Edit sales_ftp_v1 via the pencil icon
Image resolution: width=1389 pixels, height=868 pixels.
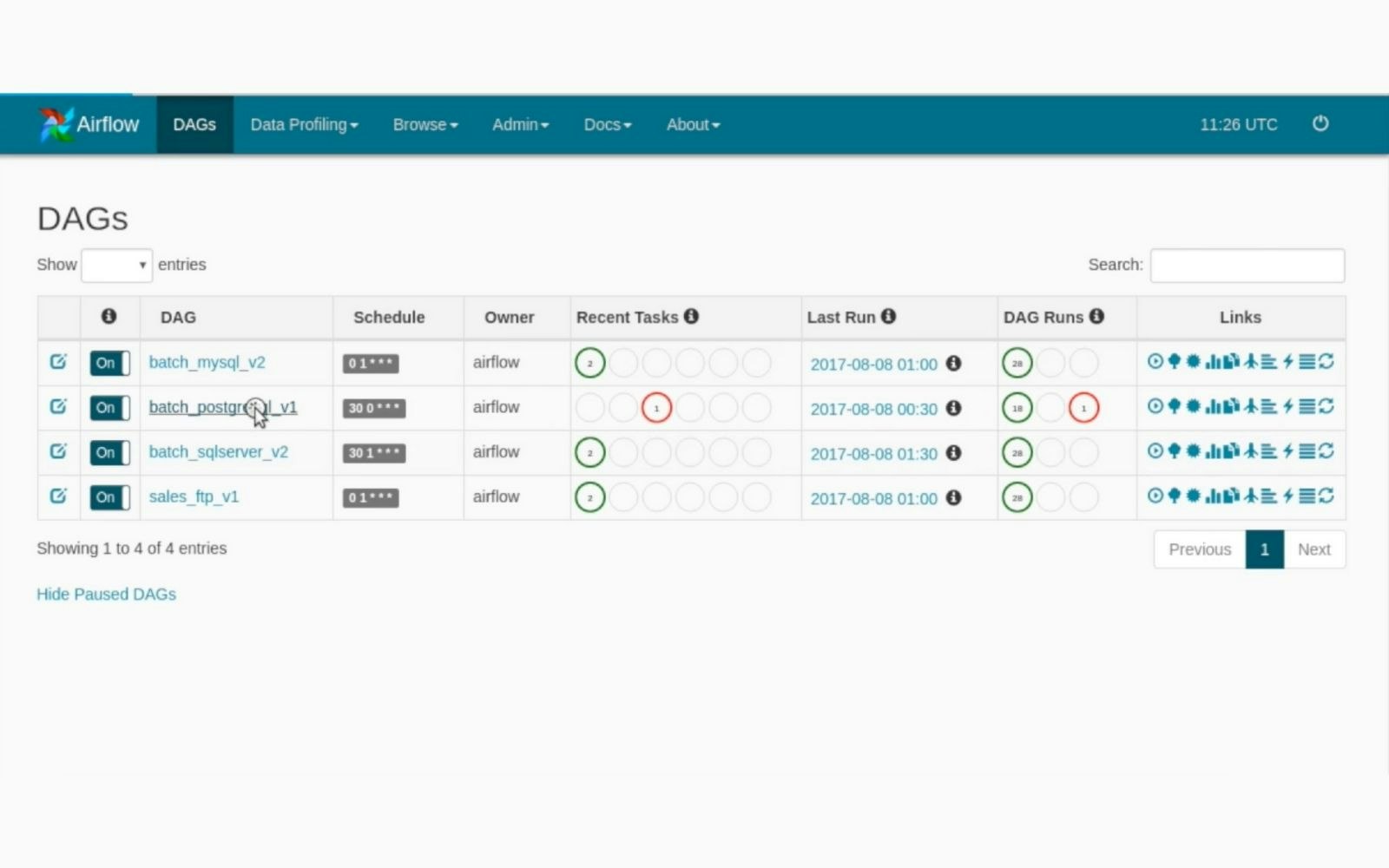58,496
